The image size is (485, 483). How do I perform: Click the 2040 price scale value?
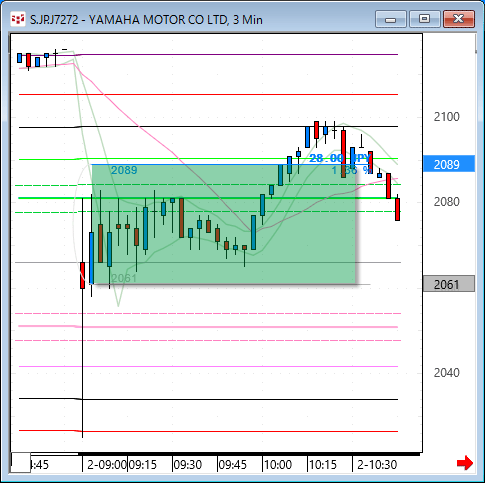446,372
